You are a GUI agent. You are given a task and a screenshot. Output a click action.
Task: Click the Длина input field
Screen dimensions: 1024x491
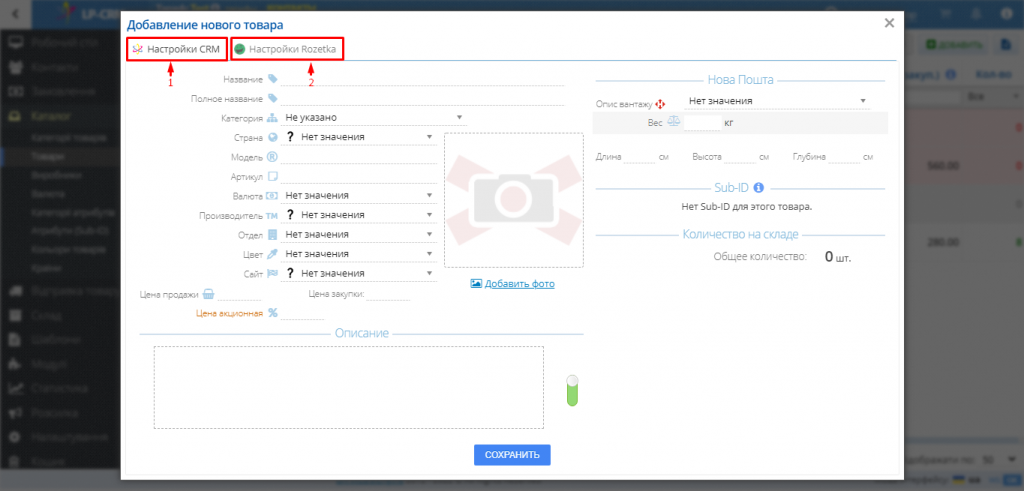pos(639,157)
